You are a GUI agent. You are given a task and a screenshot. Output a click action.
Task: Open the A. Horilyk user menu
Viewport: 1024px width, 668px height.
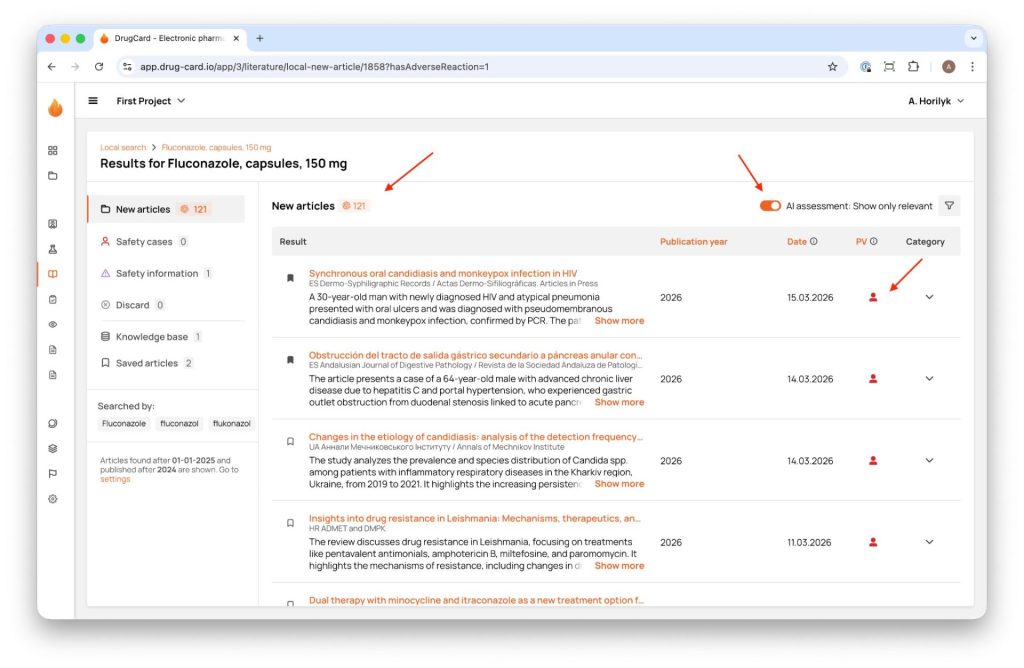pos(936,101)
